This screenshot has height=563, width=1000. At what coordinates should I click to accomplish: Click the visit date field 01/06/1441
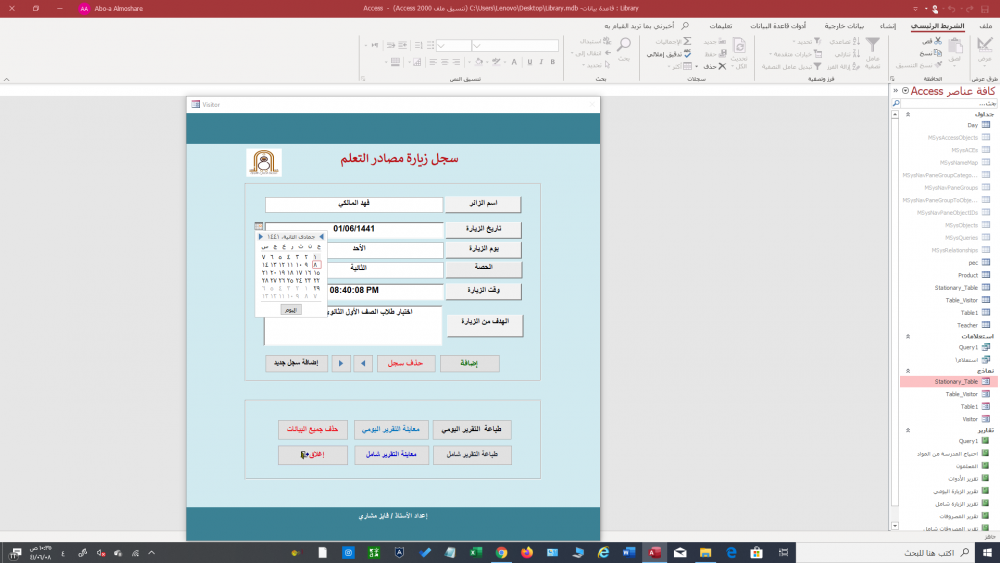pos(354,230)
